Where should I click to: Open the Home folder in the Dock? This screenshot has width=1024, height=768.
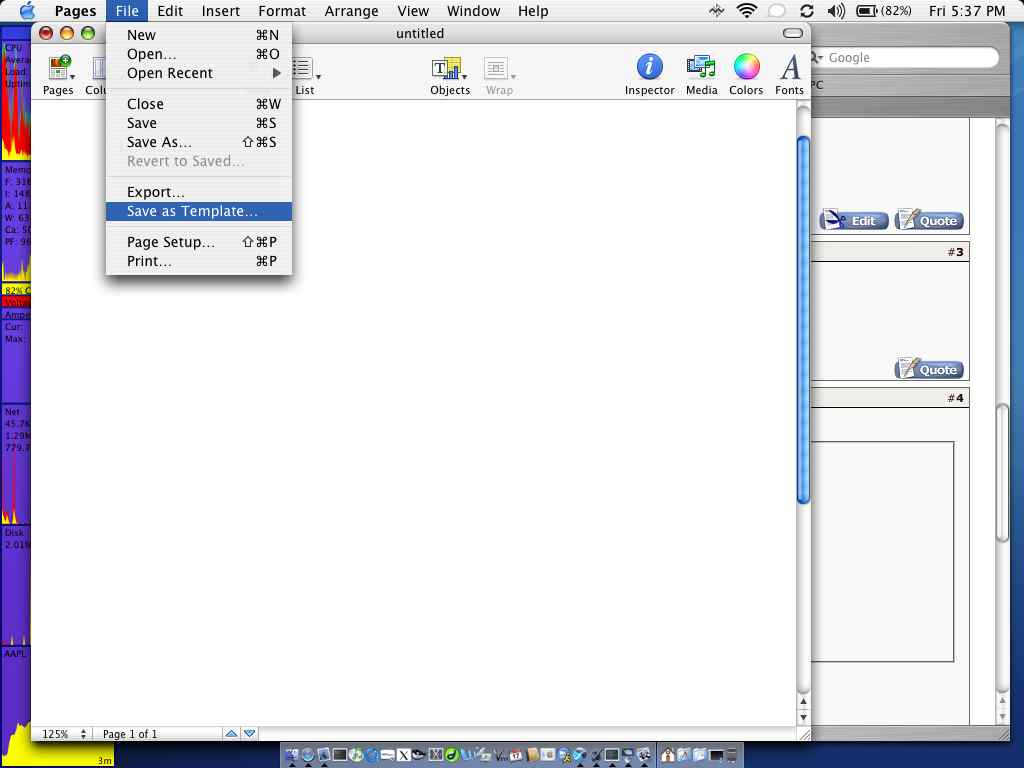pyautogui.click(x=667, y=755)
